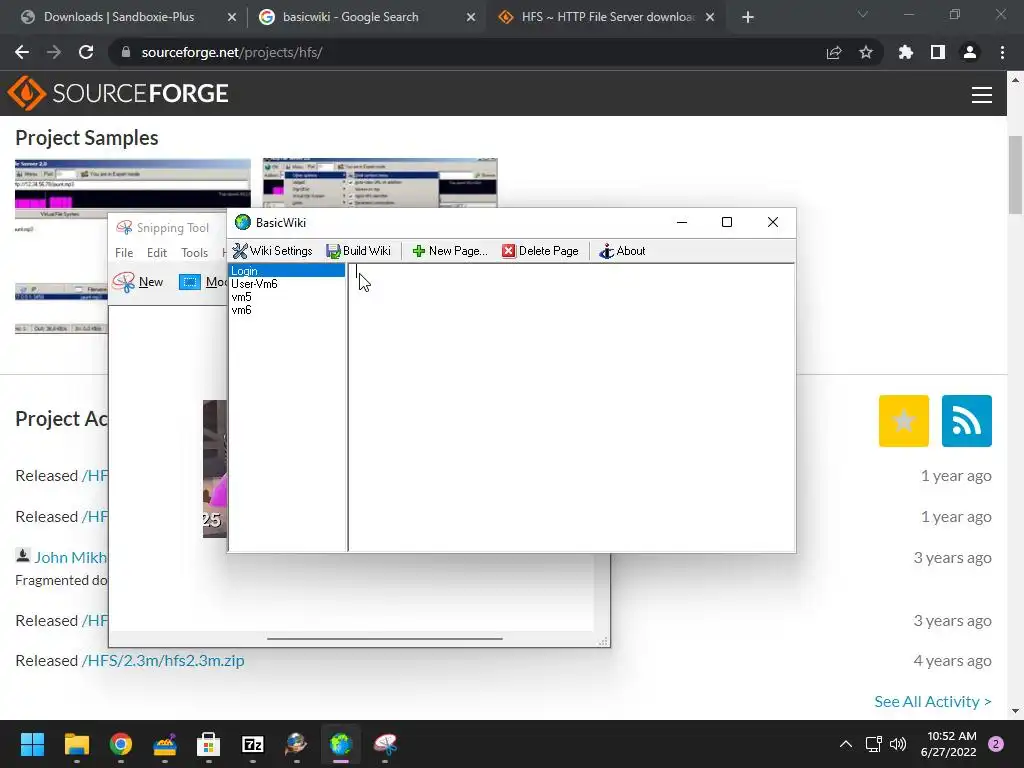
Task: Select the HFS HTTP File Server tab
Action: click(x=598, y=17)
